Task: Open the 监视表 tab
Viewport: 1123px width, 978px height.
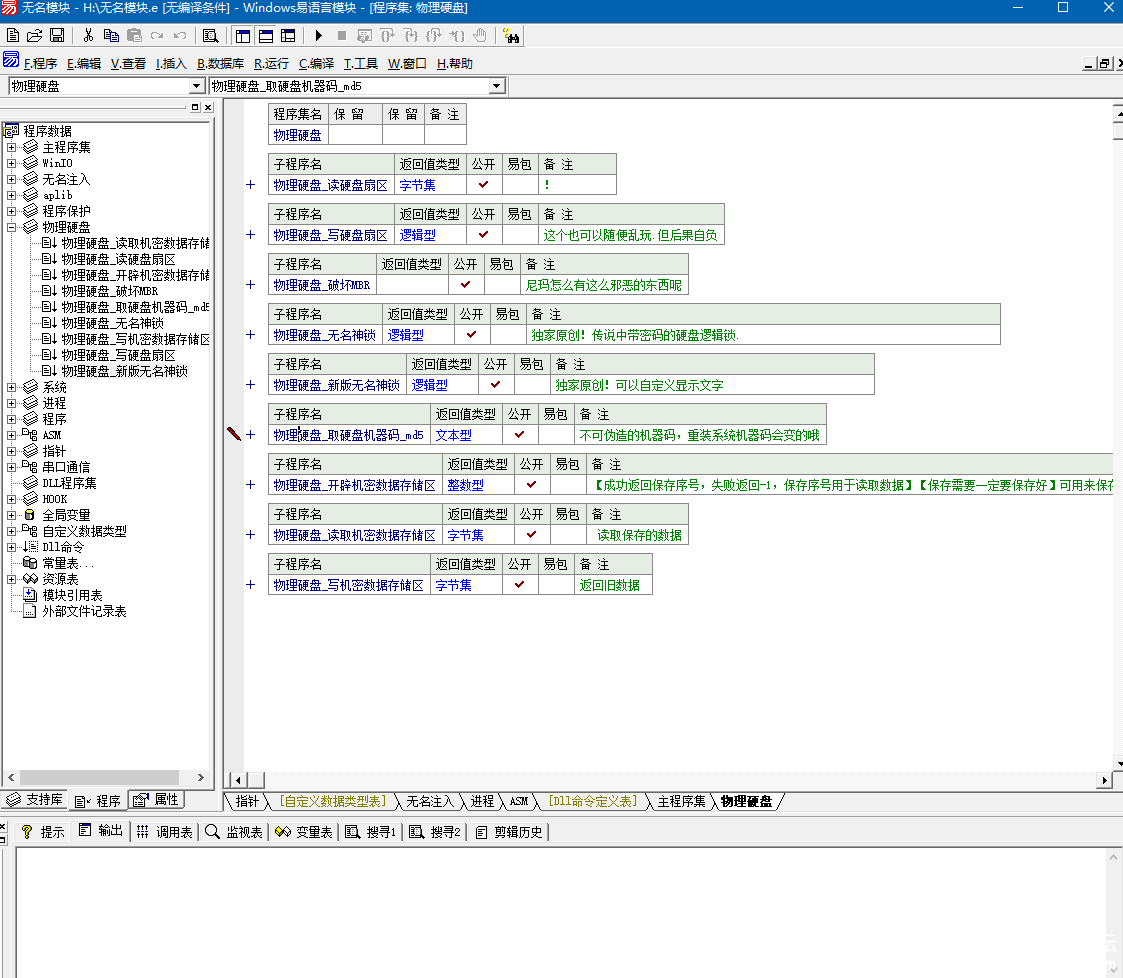Action: (234, 832)
